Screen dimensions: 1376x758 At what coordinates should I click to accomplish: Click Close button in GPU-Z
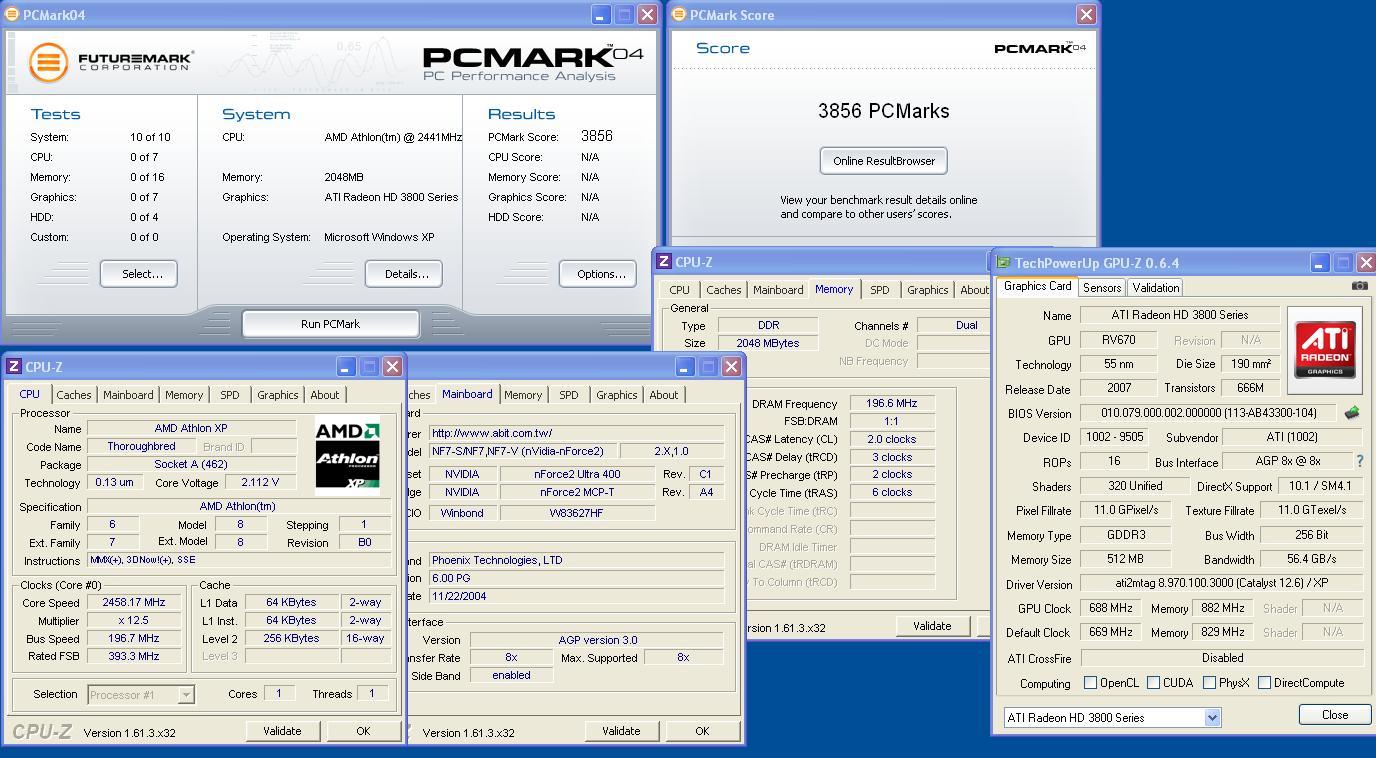[x=1335, y=715]
